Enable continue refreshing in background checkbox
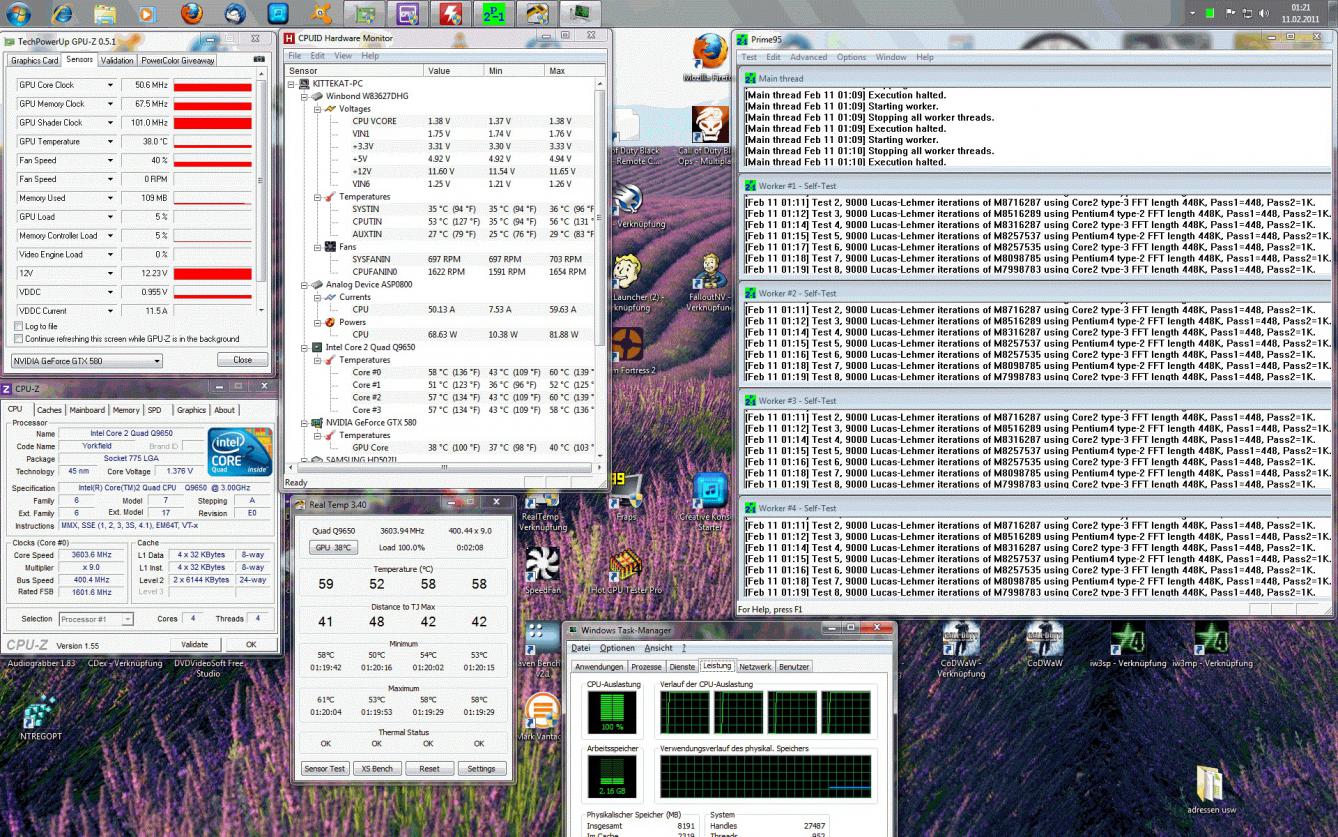The image size is (1338, 837). (18, 339)
